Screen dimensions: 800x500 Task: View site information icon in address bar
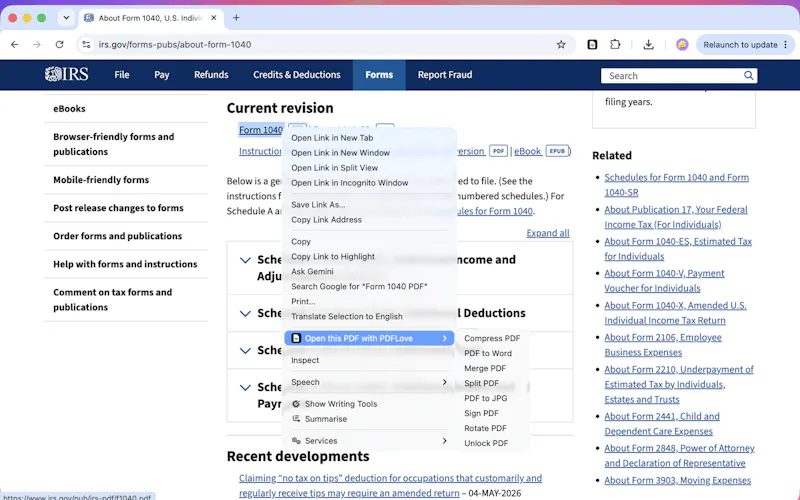(x=86, y=44)
